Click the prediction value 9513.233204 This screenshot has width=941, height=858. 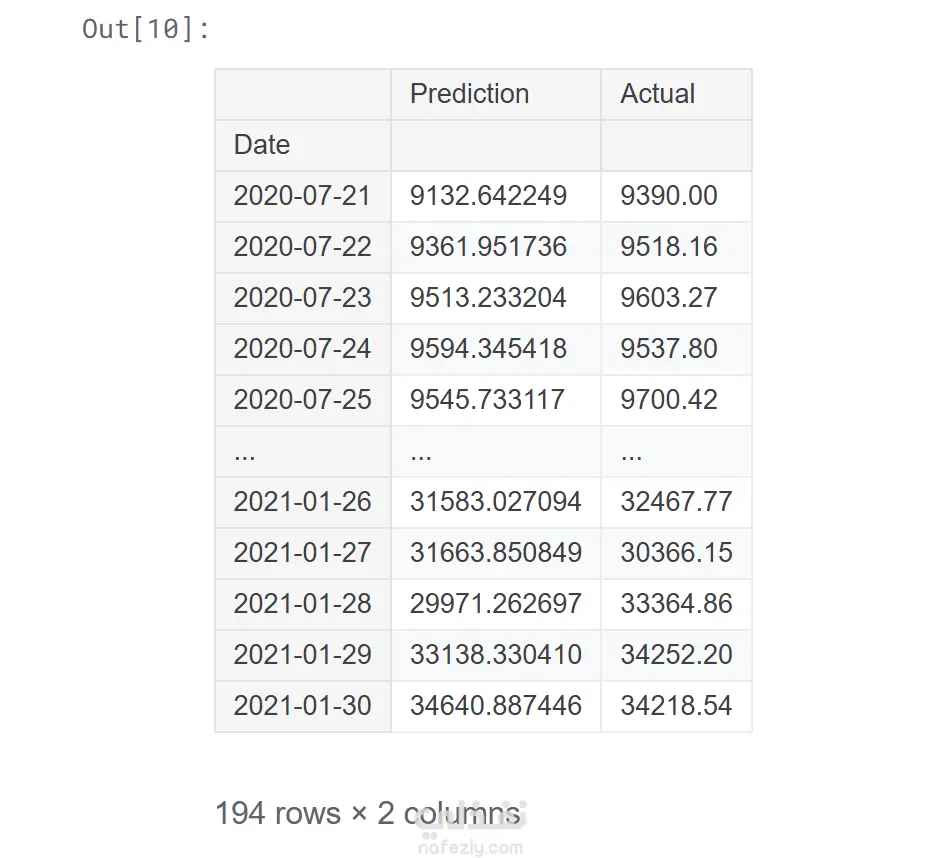(x=488, y=298)
